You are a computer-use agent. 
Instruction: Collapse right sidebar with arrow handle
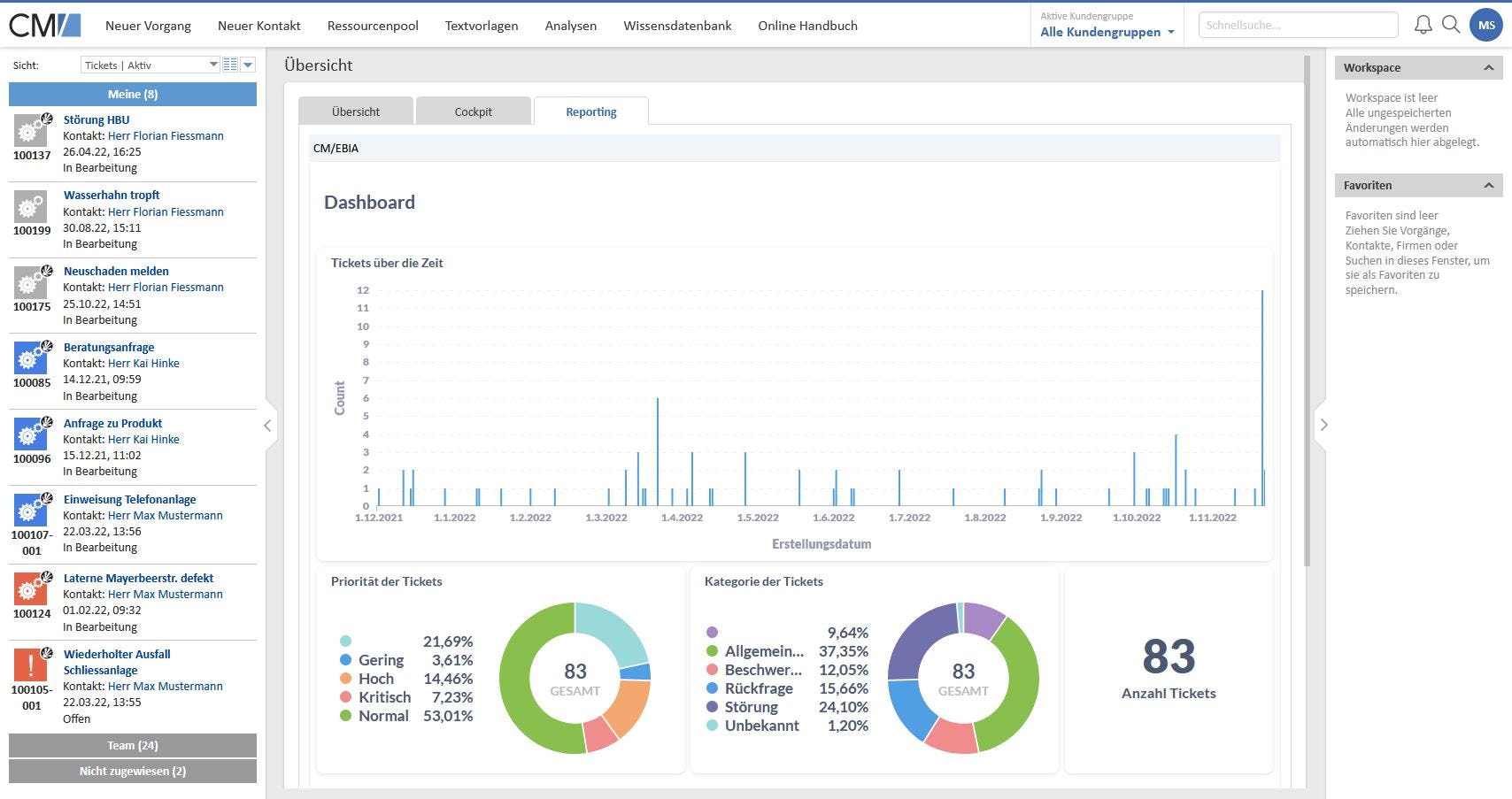point(1323,425)
